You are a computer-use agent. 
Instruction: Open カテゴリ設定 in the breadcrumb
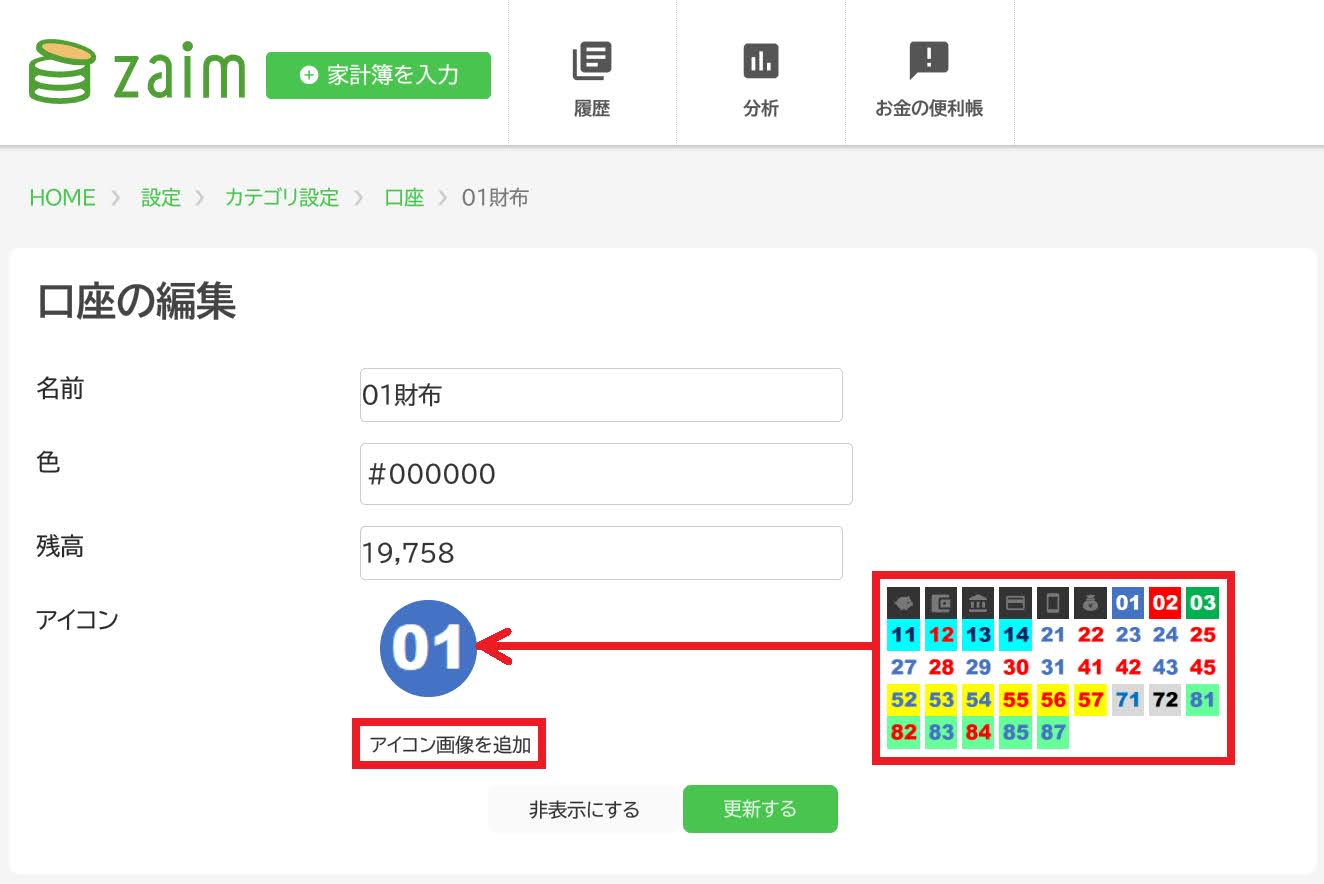[282, 197]
